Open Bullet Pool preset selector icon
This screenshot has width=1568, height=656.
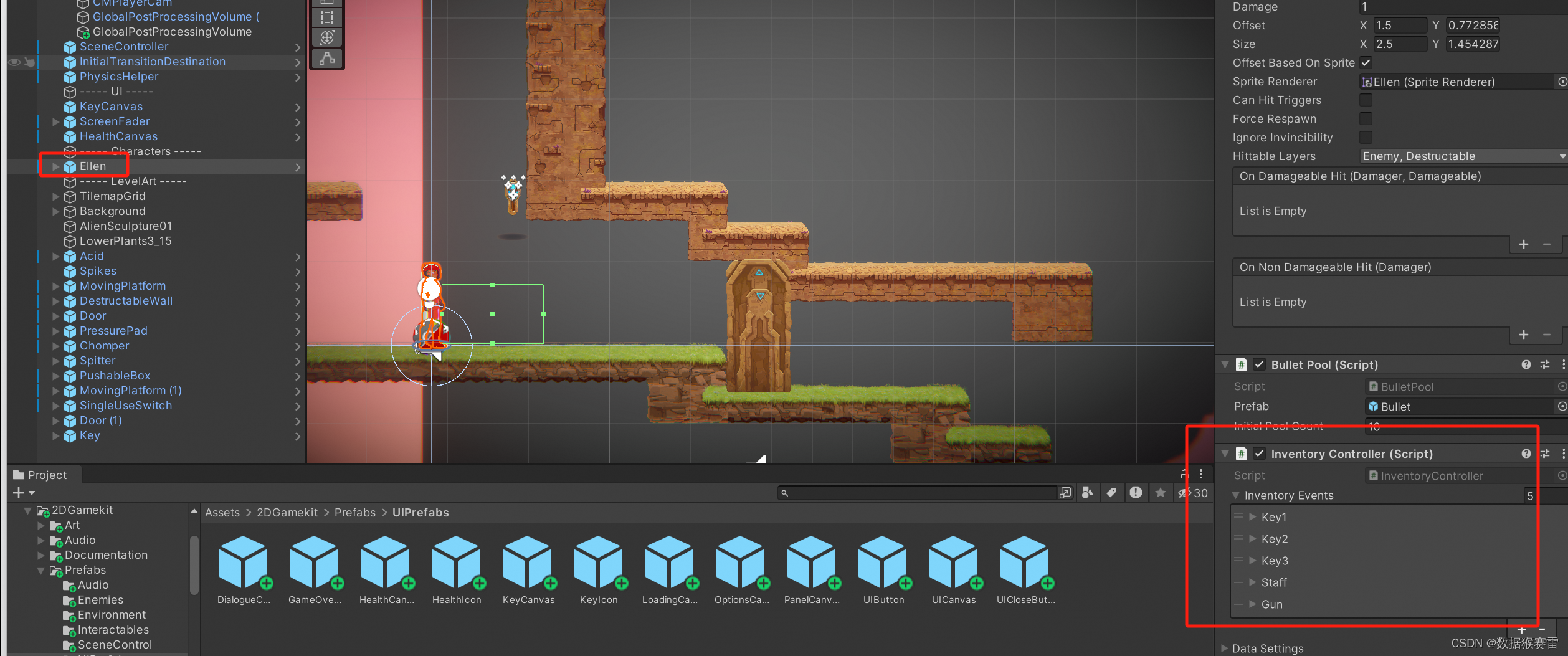1545,364
